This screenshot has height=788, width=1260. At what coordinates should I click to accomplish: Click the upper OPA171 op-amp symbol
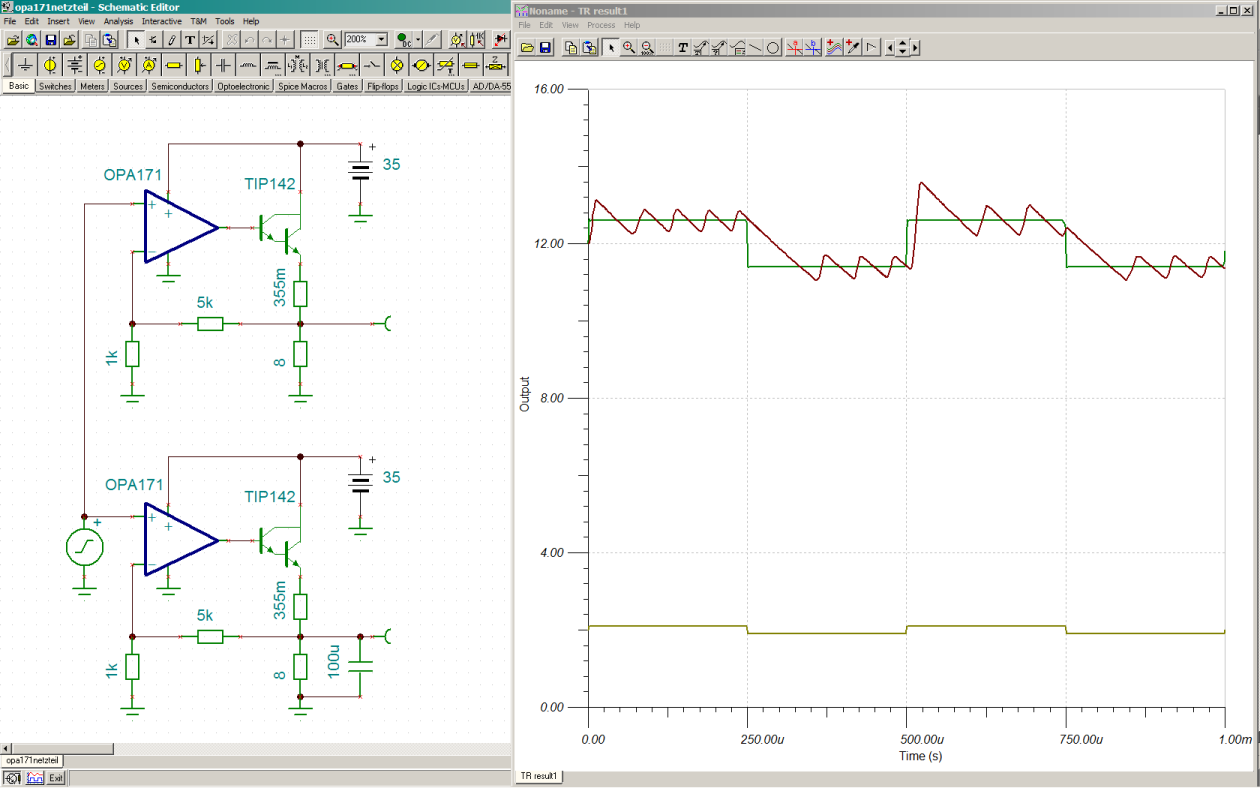coord(181,228)
